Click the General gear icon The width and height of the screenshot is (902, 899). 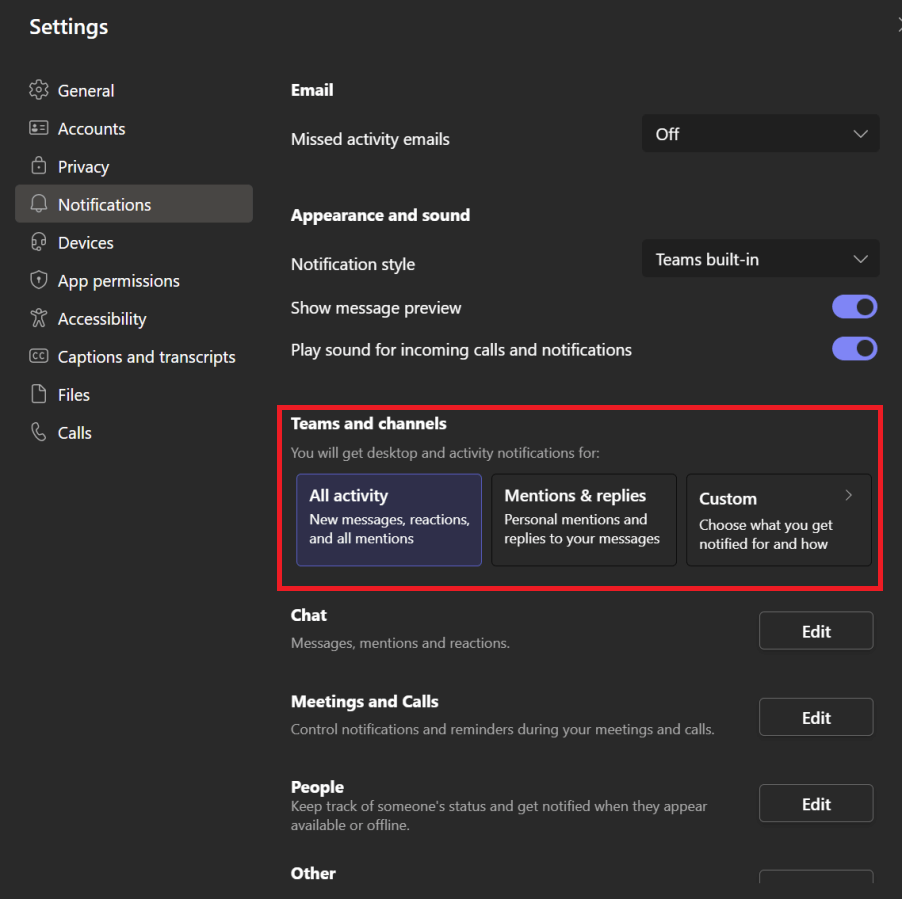(x=39, y=90)
